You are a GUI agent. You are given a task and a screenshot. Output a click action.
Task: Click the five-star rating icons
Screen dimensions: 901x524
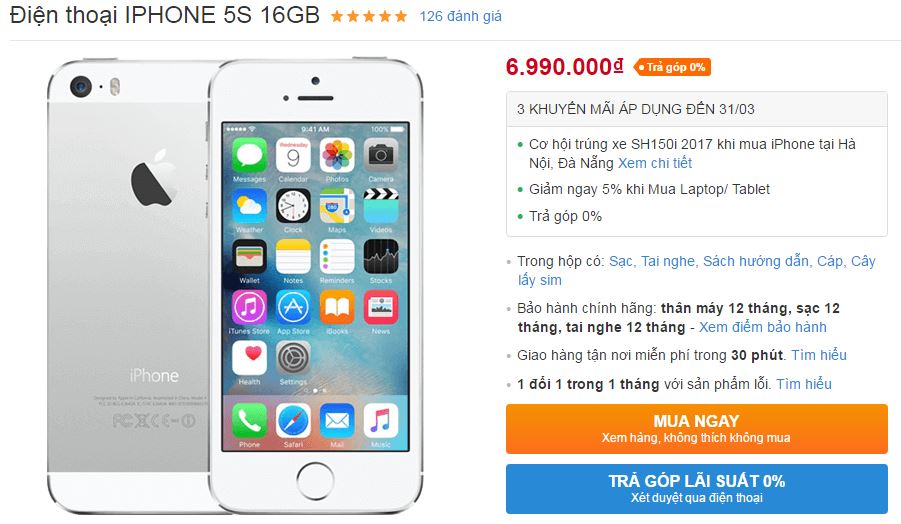(x=369, y=16)
